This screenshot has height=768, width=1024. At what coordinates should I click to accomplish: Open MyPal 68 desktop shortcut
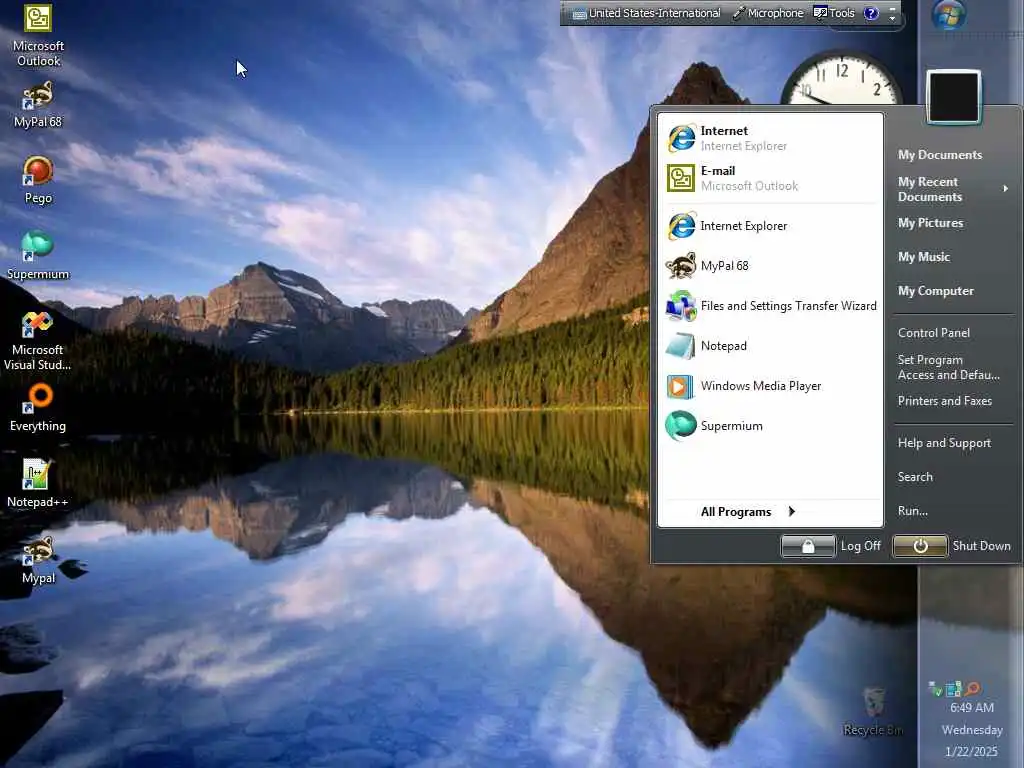(x=38, y=104)
